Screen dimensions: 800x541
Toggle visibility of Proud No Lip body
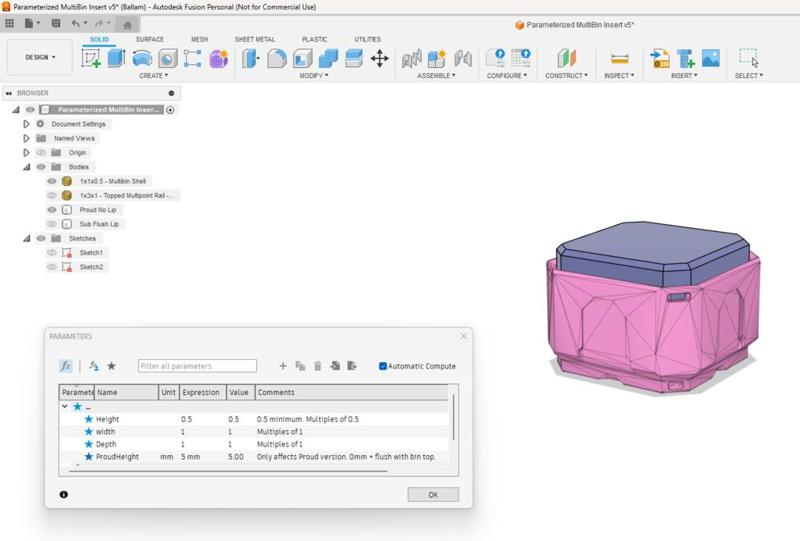tap(52, 210)
